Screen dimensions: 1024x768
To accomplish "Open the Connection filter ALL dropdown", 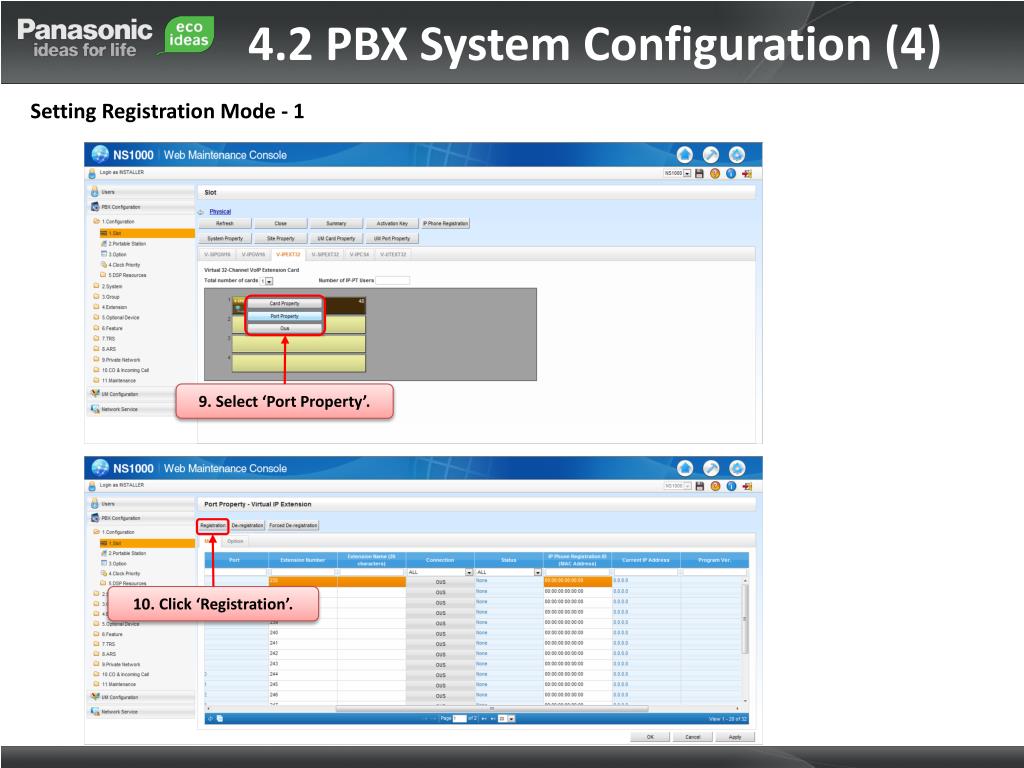I will (x=440, y=572).
